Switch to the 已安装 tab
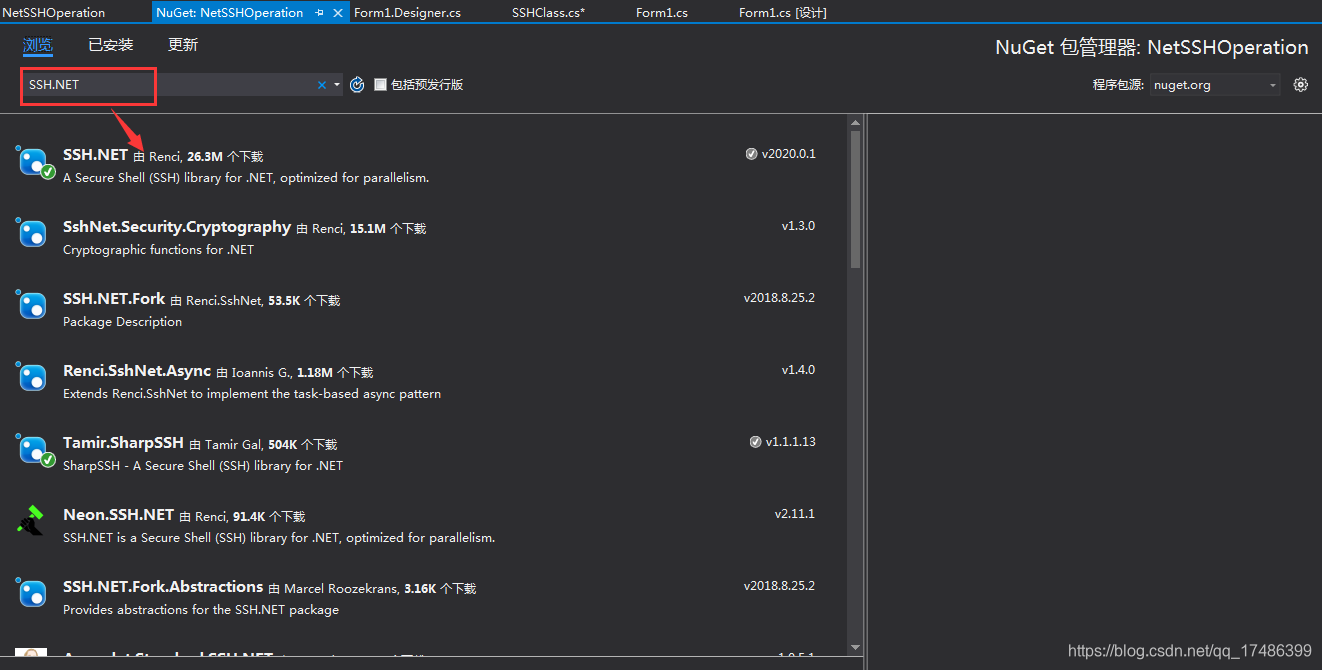This screenshot has width=1322, height=670. coord(110,45)
